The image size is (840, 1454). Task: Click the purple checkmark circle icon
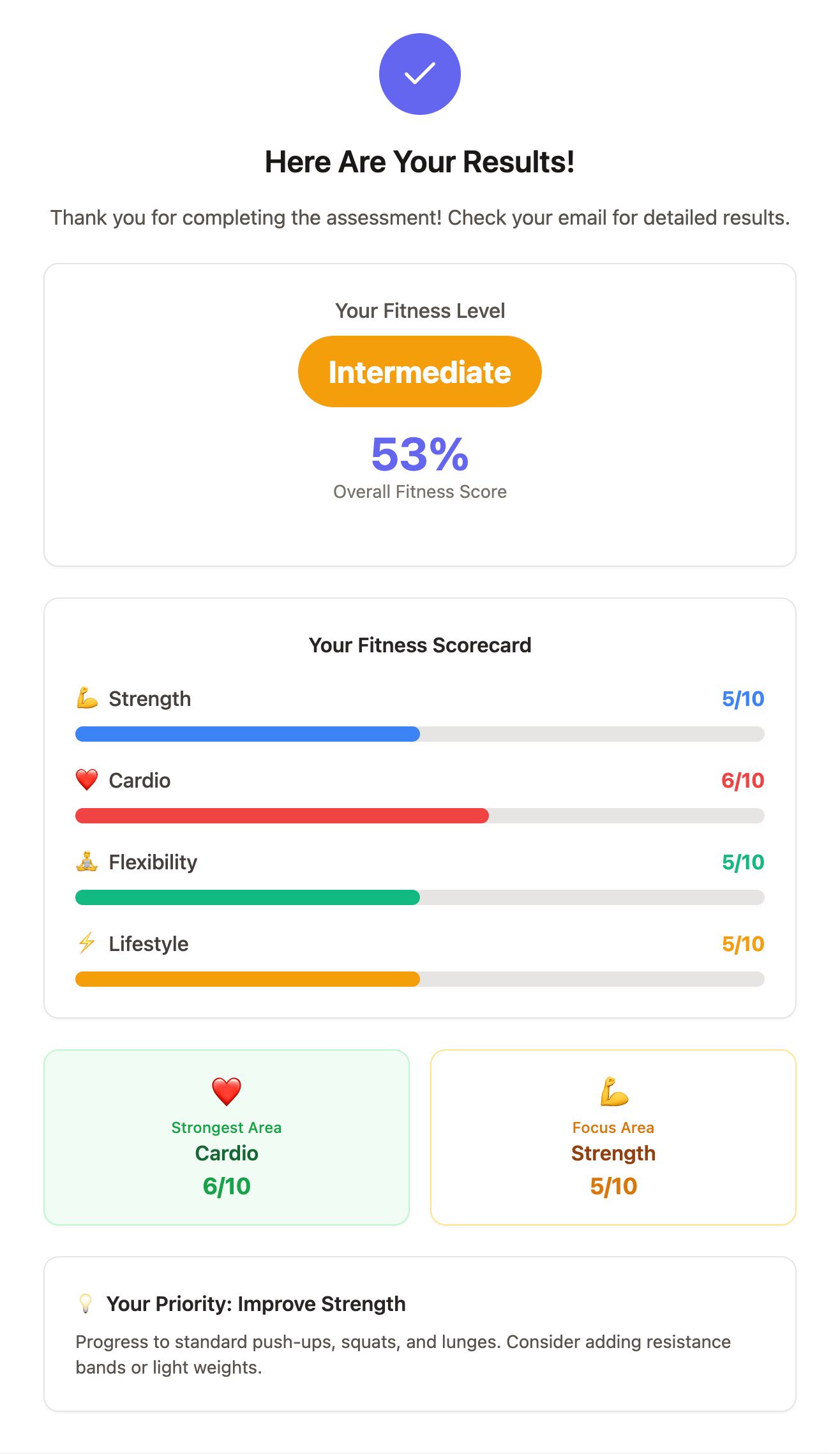[420, 74]
